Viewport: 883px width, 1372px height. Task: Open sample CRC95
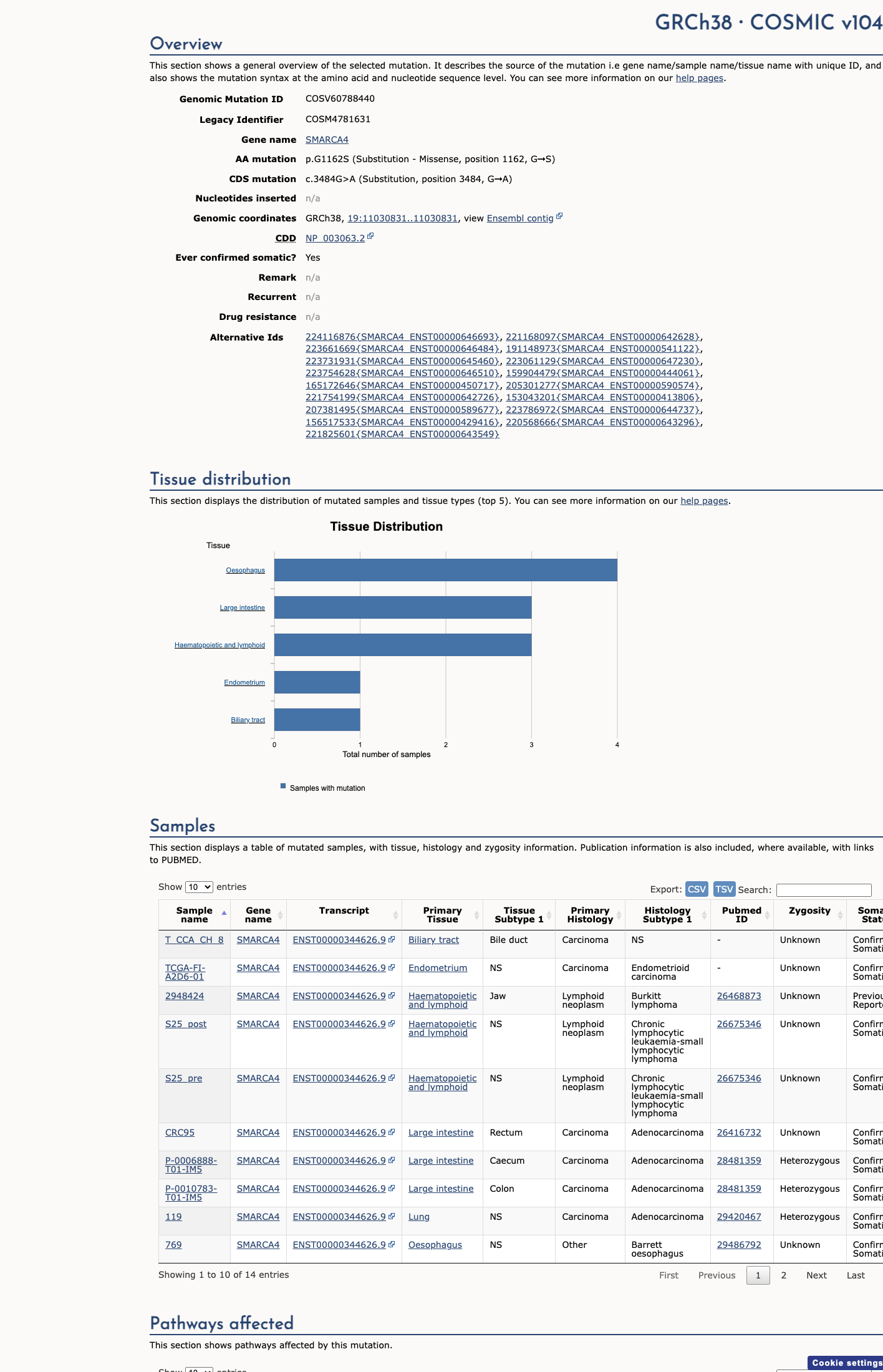coord(180,1133)
